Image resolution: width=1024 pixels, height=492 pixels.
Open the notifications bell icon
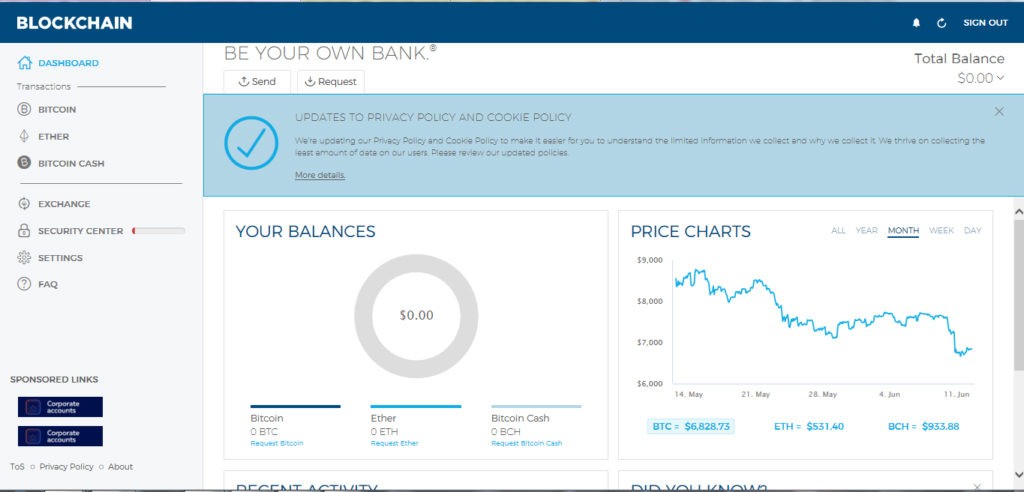click(916, 23)
